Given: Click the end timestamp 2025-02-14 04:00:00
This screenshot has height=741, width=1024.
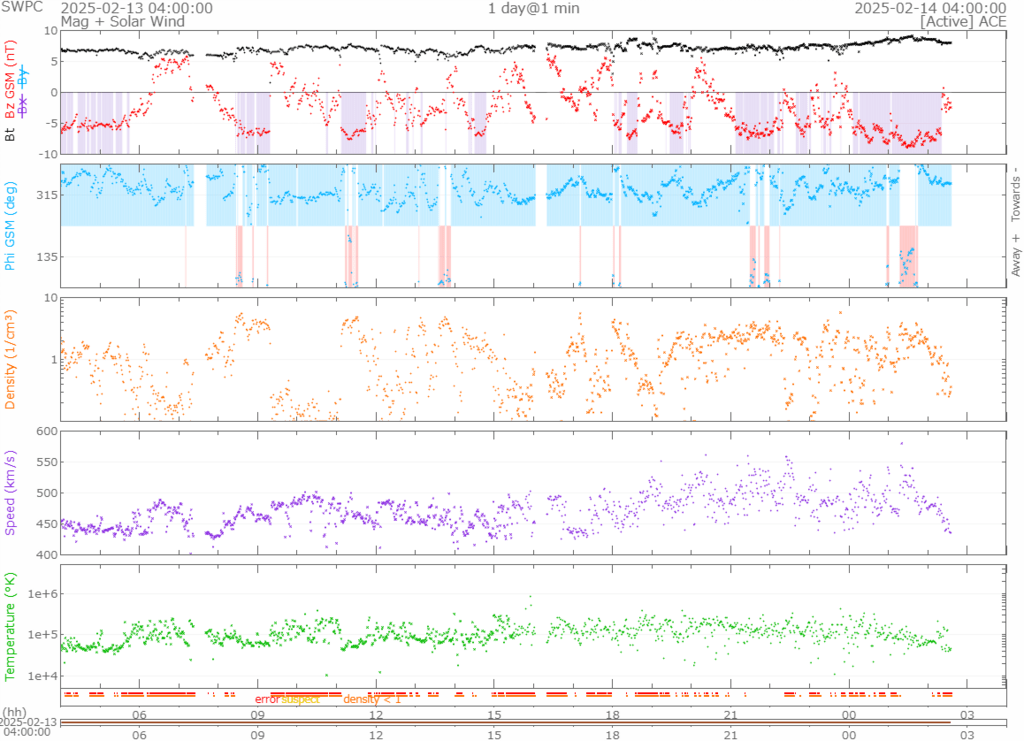Looking at the screenshot, I should click(929, 7).
